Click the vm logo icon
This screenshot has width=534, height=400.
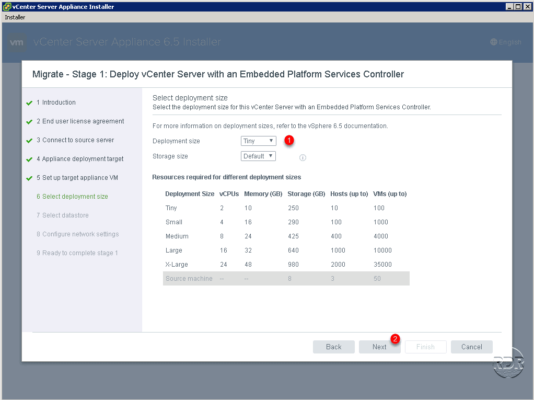point(17,42)
